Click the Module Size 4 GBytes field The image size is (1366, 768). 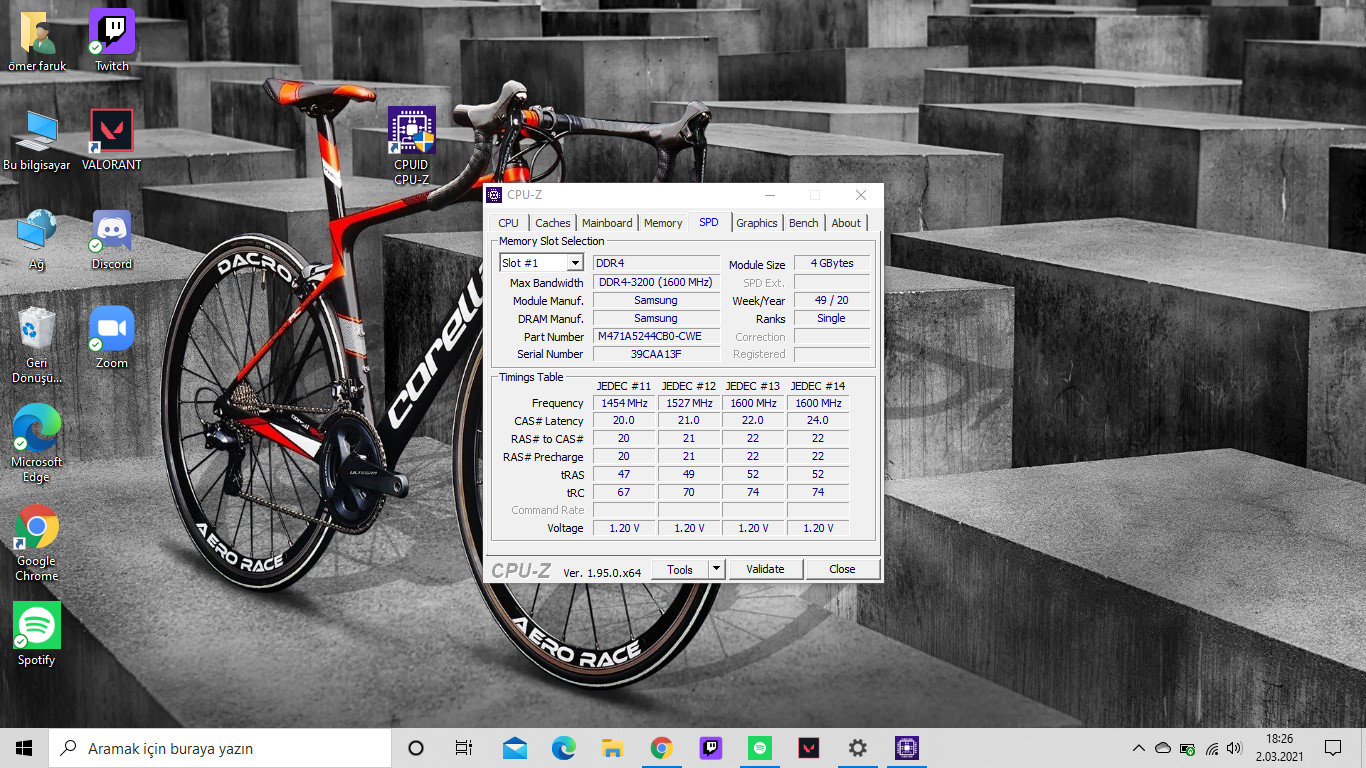[832, 264]
